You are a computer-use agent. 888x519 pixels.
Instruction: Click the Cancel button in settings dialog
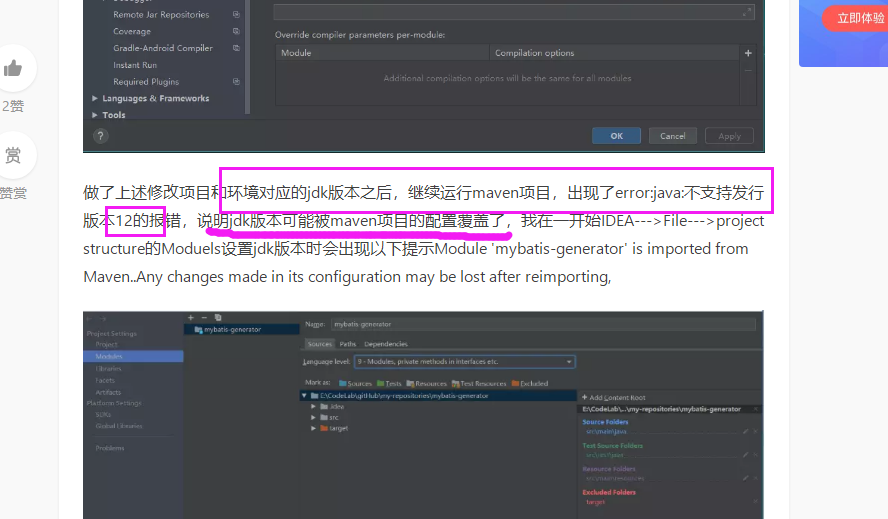click(x=672, y=136)
